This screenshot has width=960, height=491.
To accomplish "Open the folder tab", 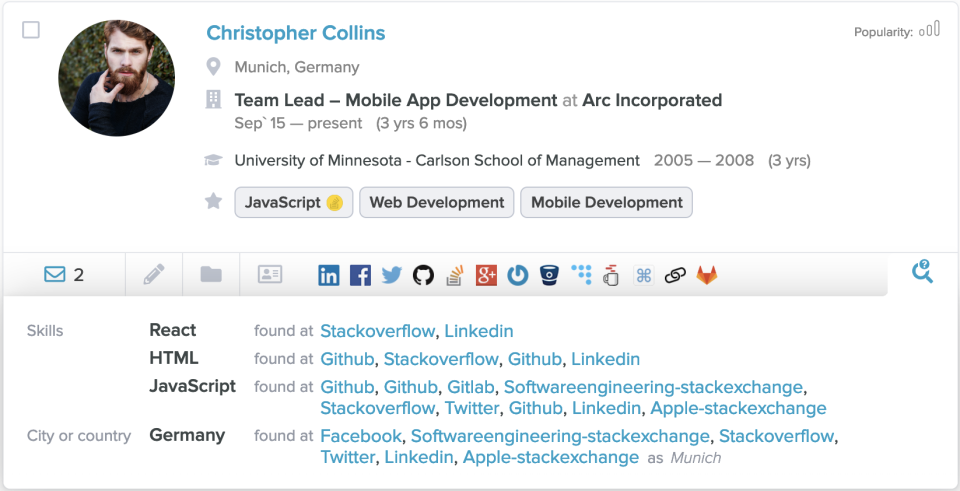I will point(211,275).
